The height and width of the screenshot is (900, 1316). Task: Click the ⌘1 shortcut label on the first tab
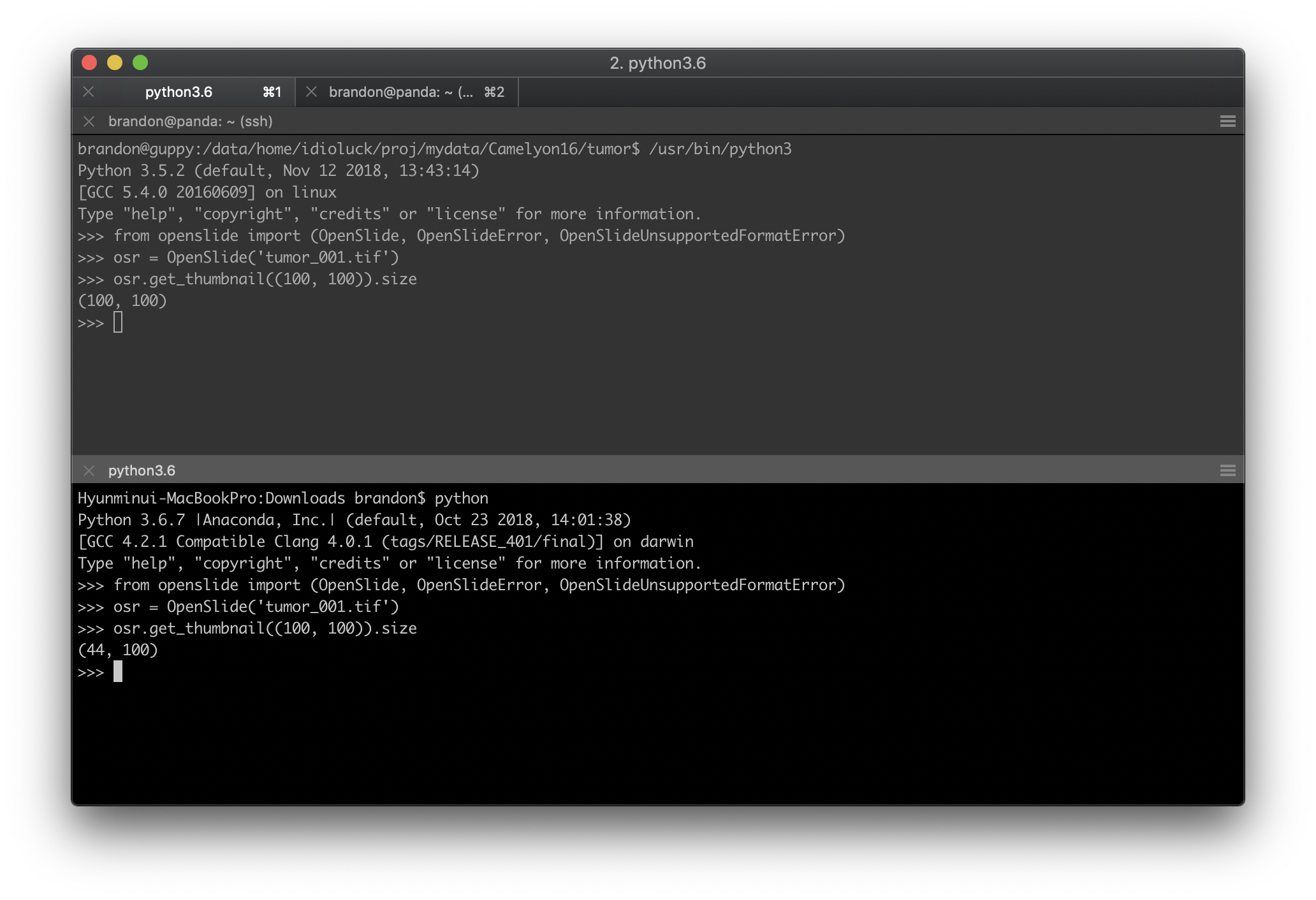coord(271,92)
